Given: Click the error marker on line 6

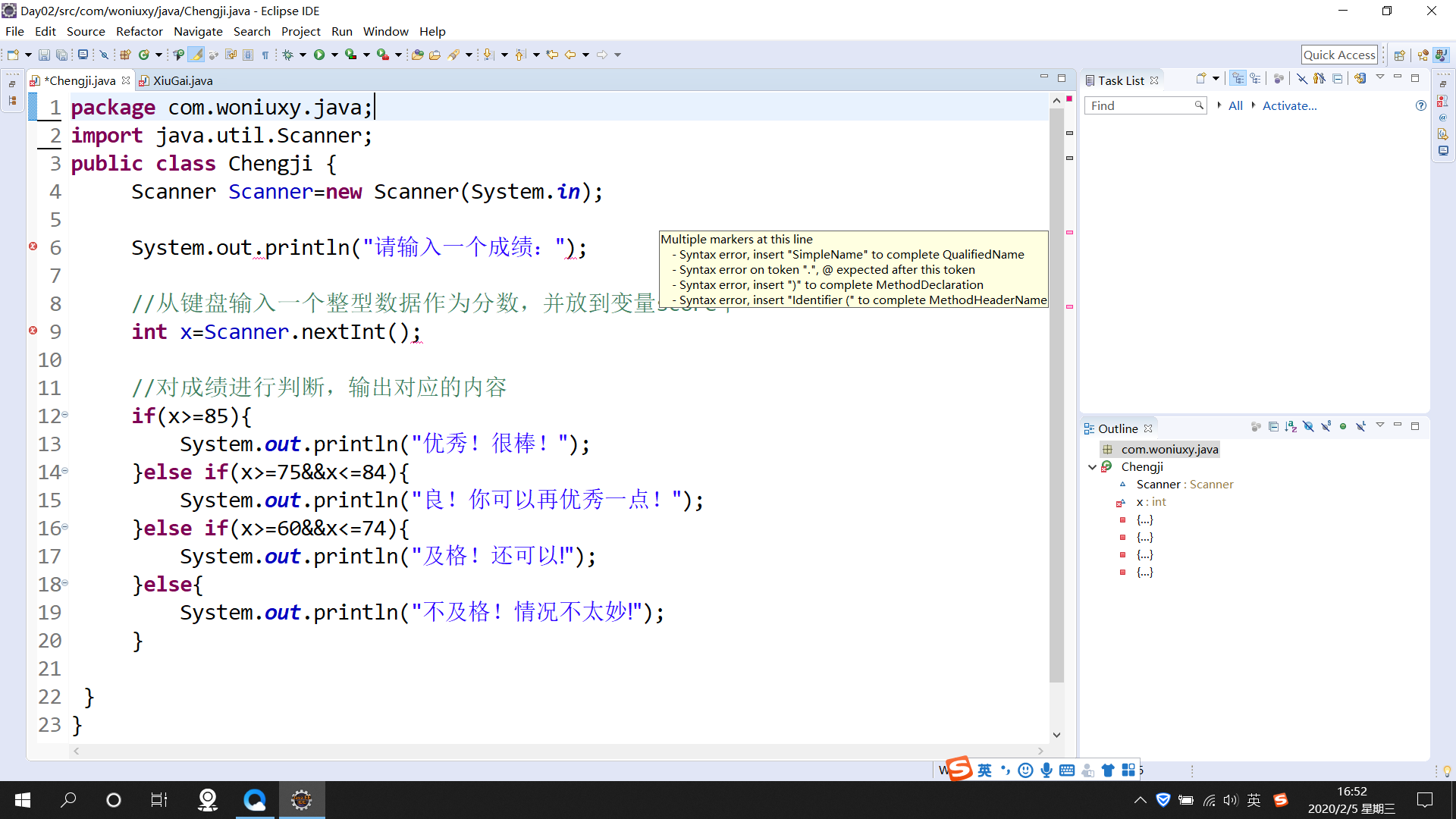Looking at the screenshot, I should point(33,246).
